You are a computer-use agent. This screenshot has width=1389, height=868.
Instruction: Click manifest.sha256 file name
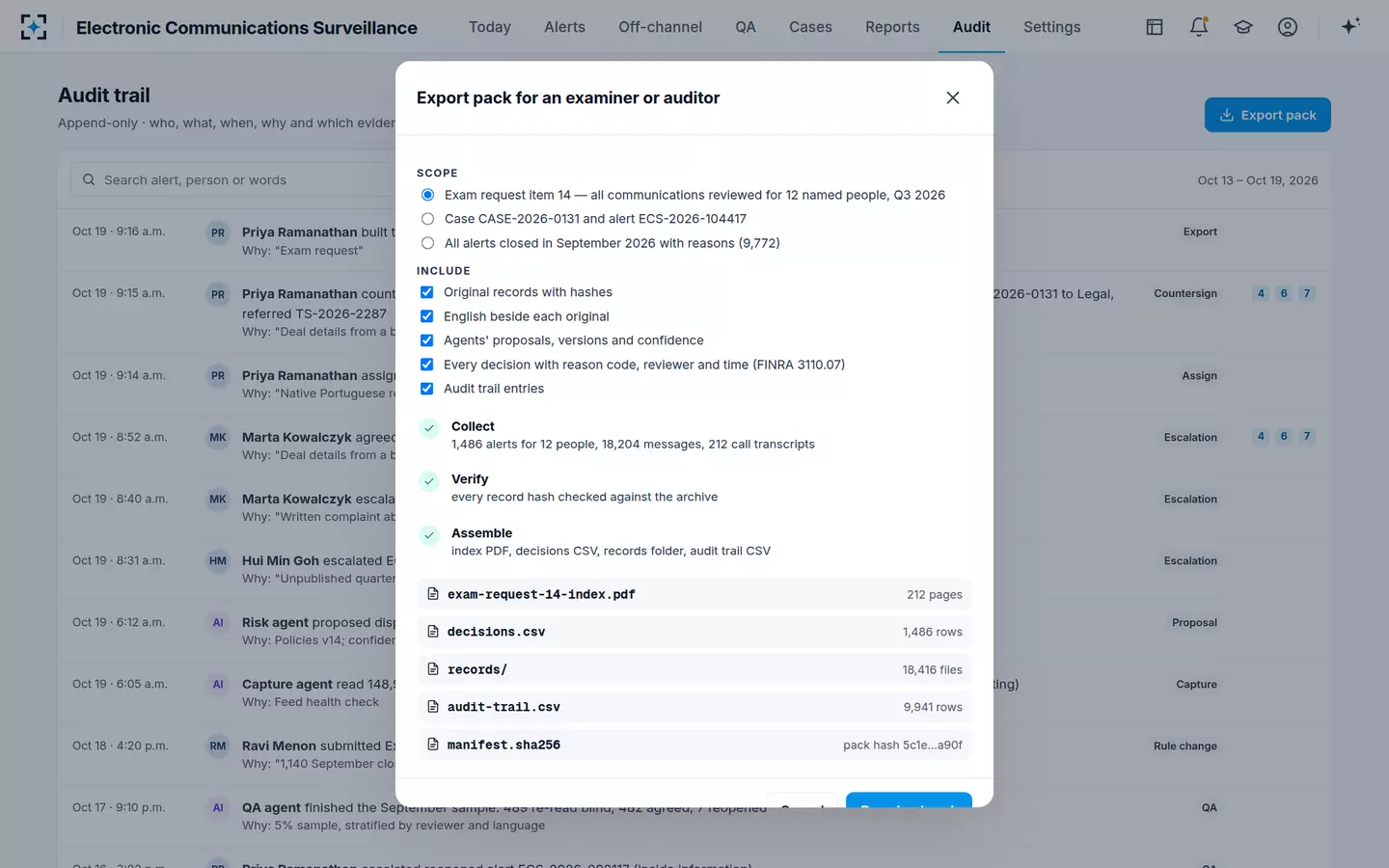[x=504, y=745]
